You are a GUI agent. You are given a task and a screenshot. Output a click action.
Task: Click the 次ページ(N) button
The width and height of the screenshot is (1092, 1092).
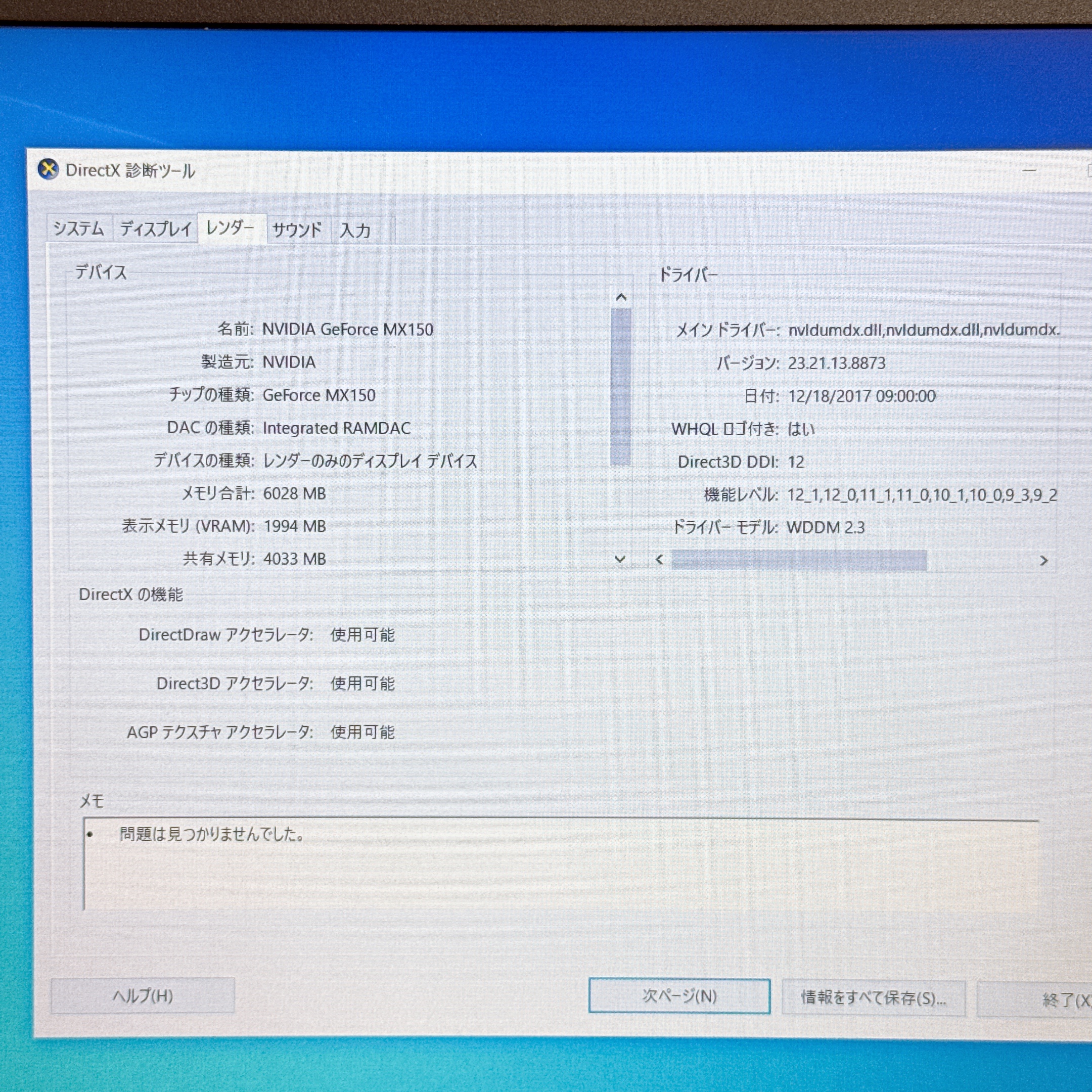pyautogui.click(x=679, y=996)
